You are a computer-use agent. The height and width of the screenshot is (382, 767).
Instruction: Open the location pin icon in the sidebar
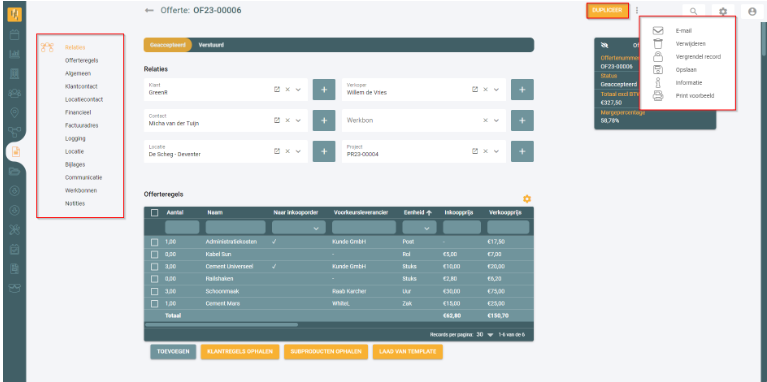(15, 112)
